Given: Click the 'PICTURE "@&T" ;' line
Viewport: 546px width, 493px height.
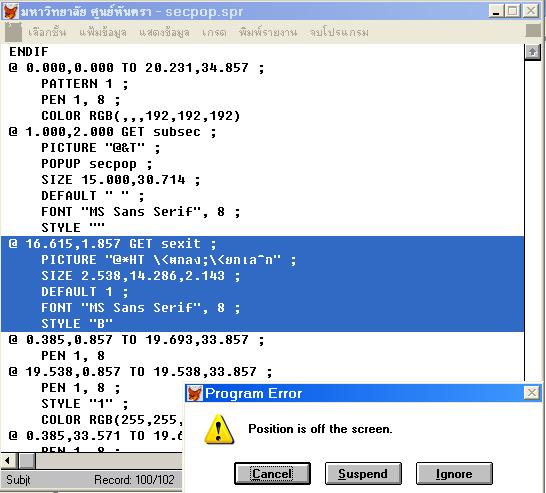Looking at the screenshot, I should pos(101,148).
